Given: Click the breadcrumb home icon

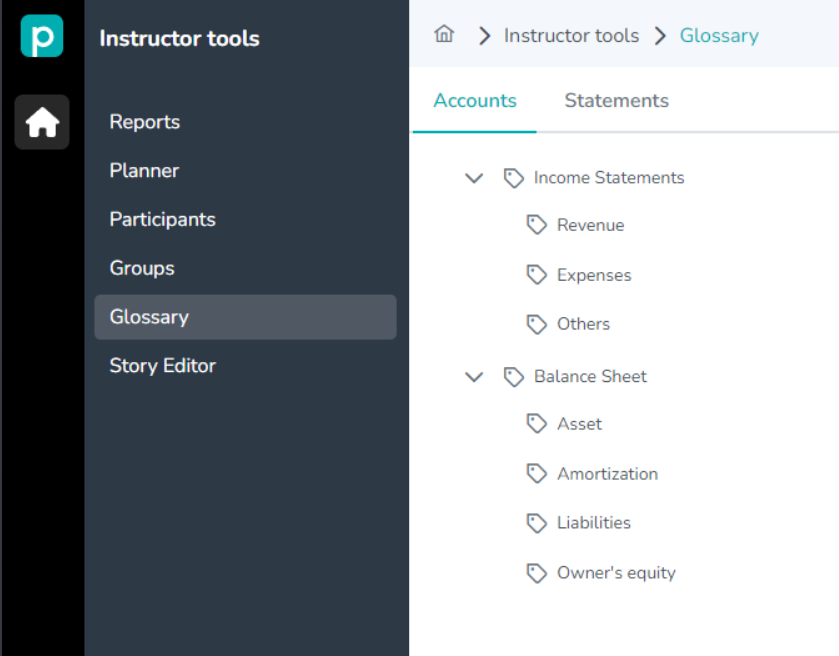Looking at the screenshot, I should pyautogui.click(x=444, y=35).
